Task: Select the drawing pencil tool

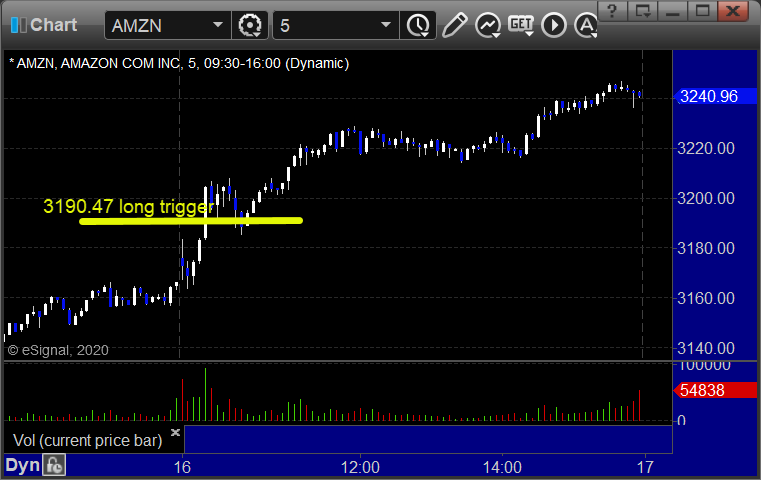Action: 454,25
